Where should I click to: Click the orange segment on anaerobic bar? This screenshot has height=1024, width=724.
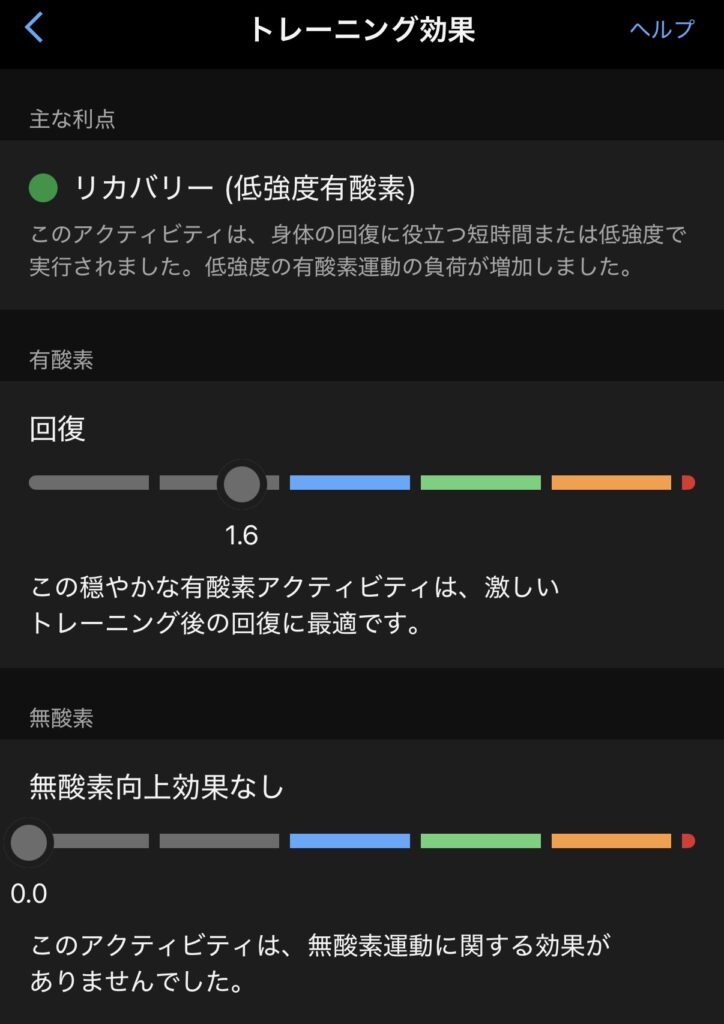(611, 841)
